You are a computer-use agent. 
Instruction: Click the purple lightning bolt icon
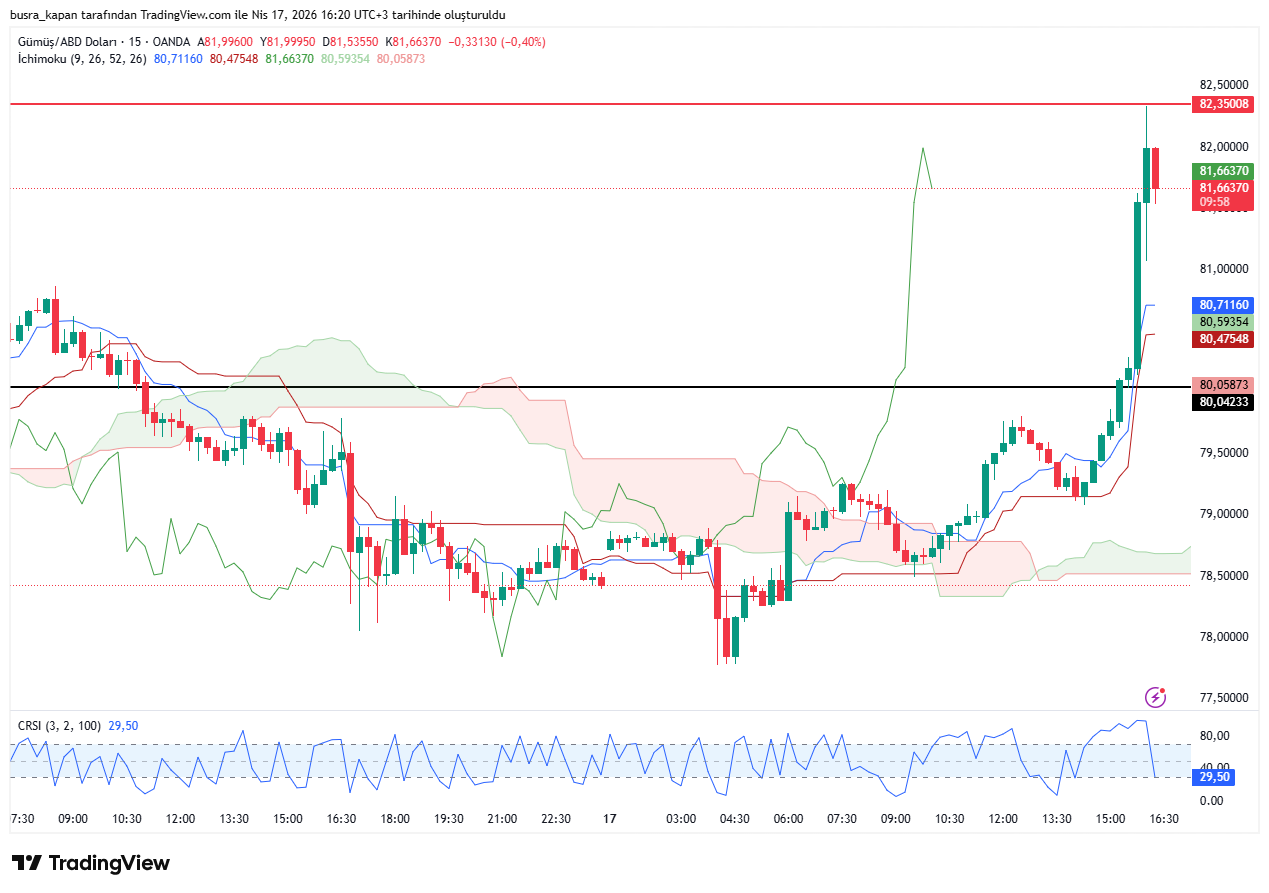pyautogui.click(x=1155, y=696)
